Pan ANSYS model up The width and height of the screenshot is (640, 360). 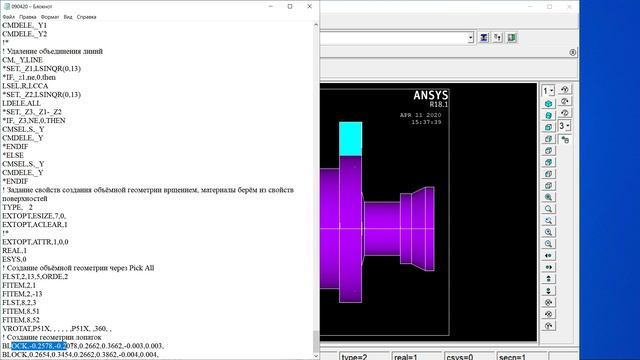(x=548, y=279)
